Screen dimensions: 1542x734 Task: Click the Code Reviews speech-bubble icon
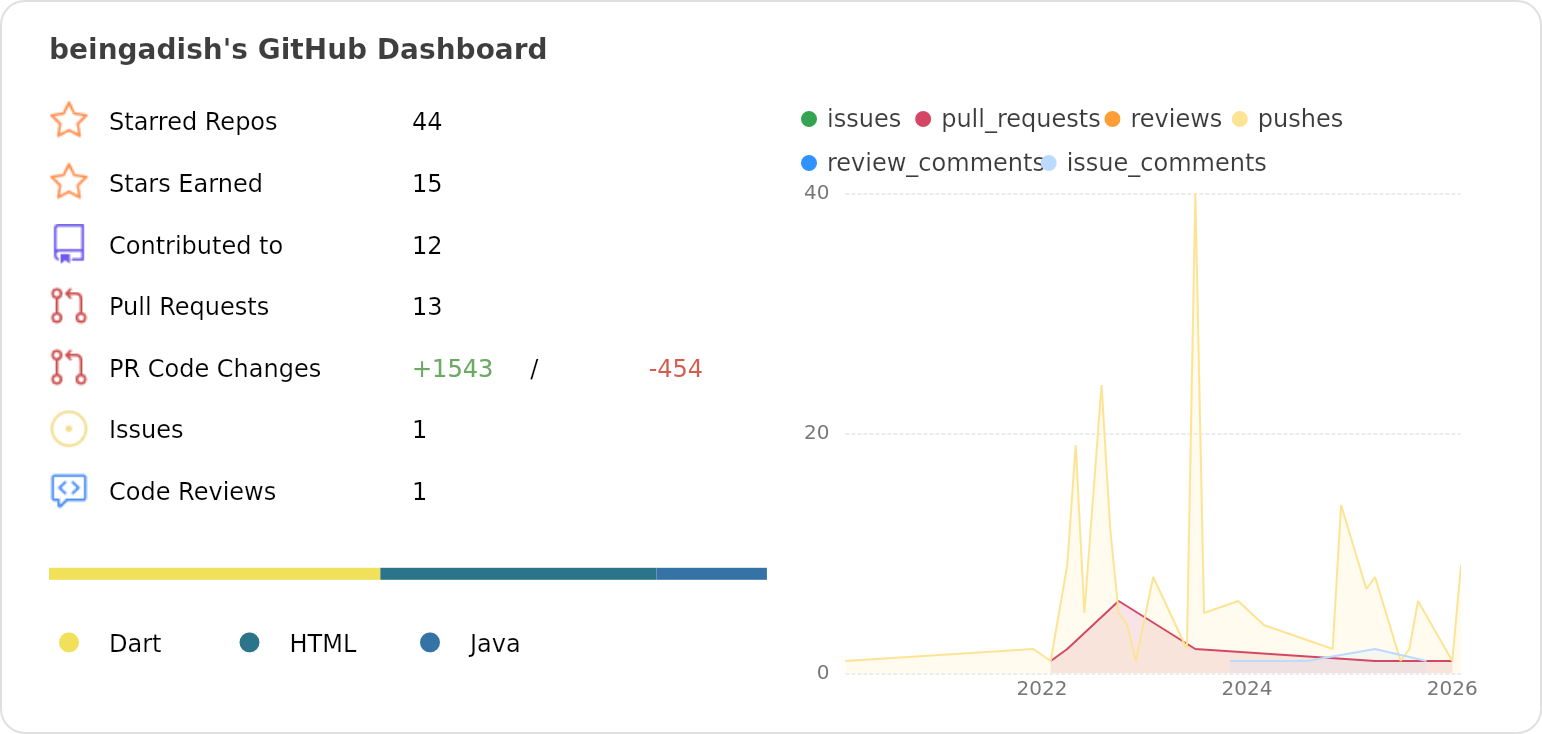coord(70,490)
